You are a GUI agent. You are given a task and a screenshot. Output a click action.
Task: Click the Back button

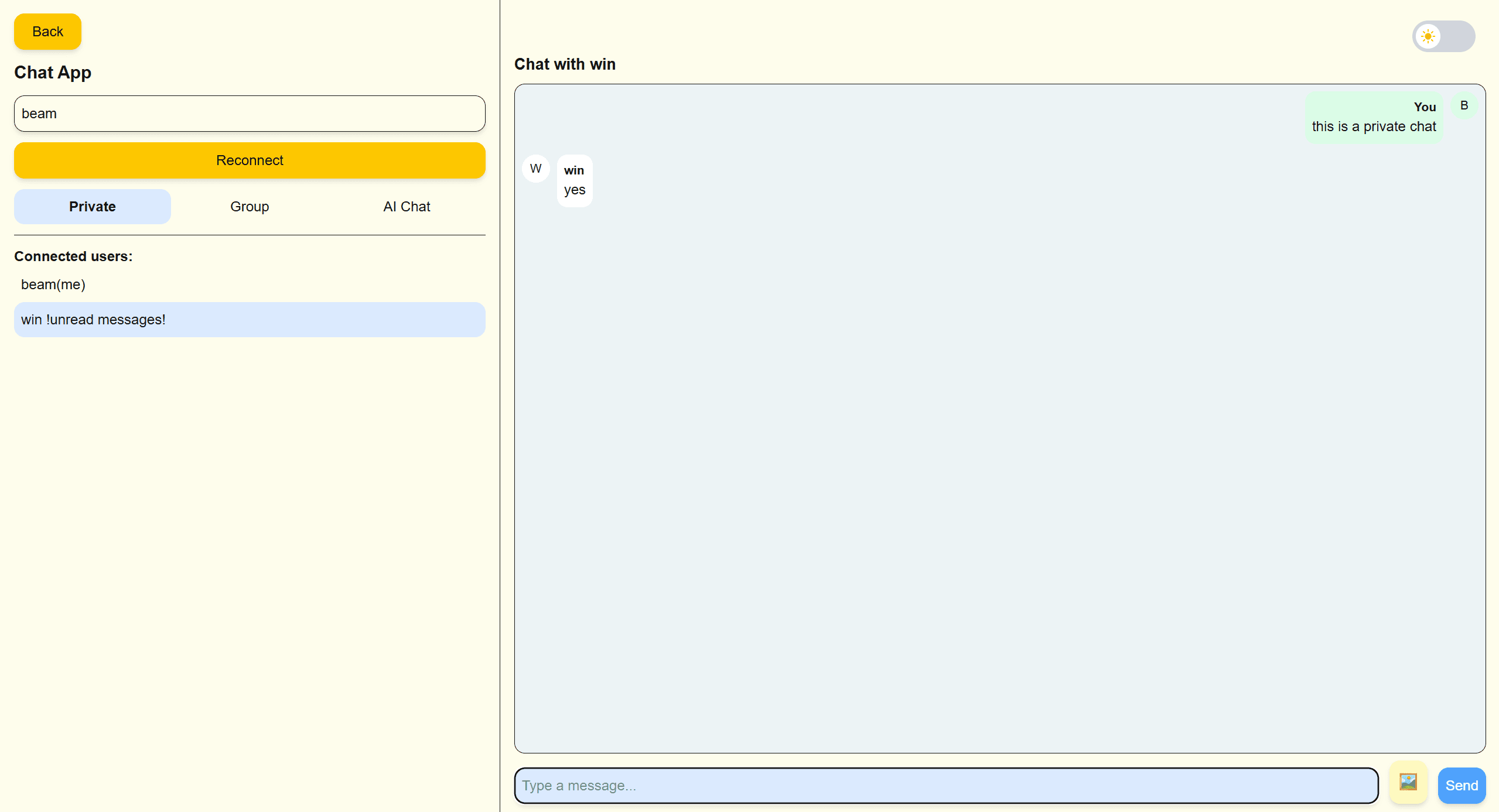(47, 32)
